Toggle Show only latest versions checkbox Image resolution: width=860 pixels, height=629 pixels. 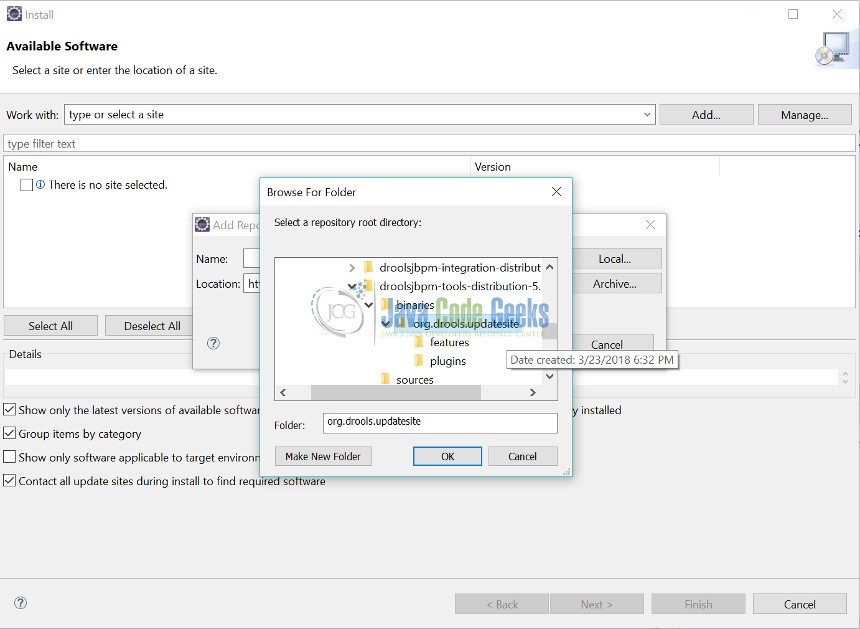pyautogui.click(x=9, y=410)
